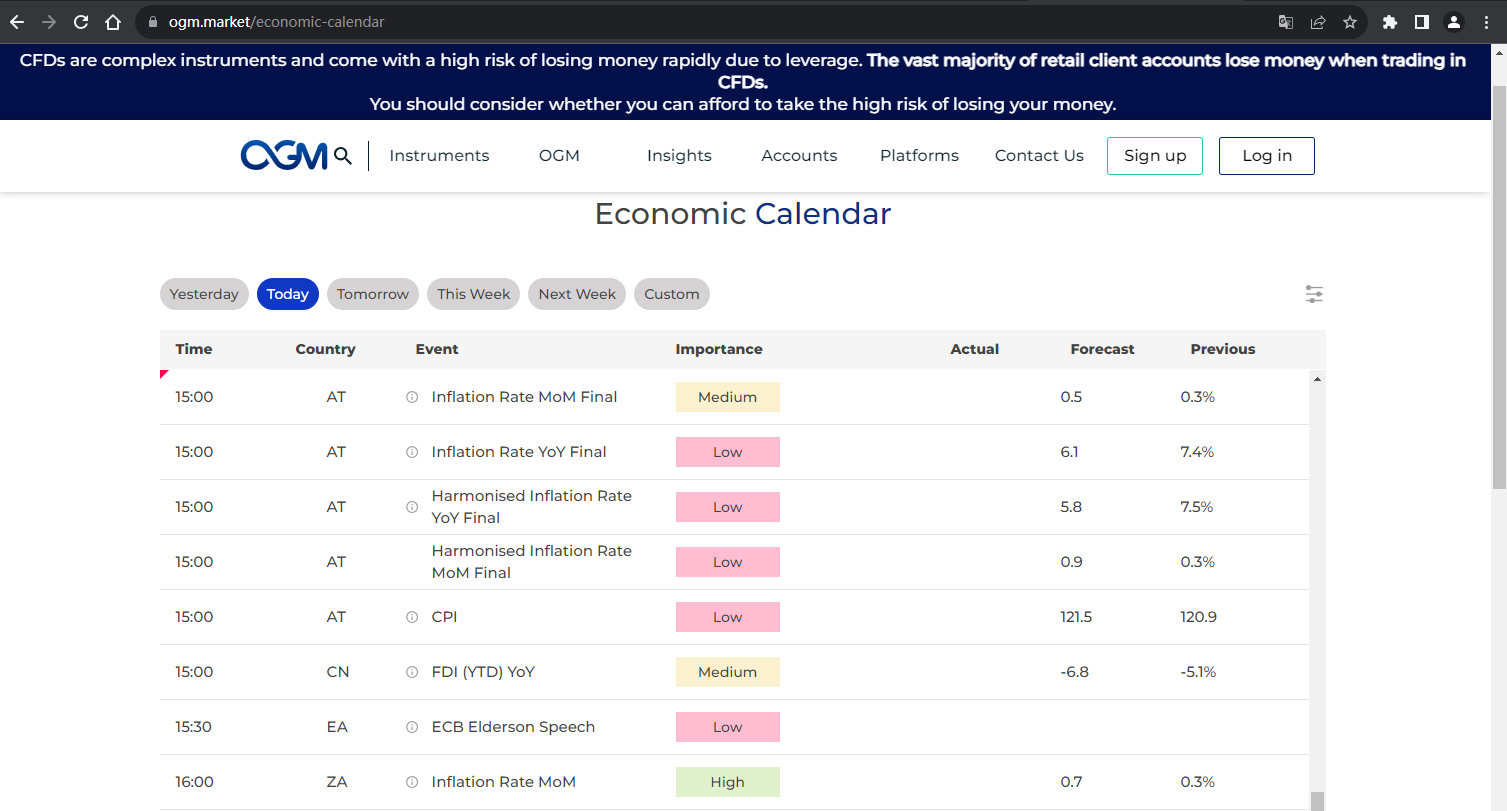The image size is (1507, 811).
Task: Show info for ZA Inflation Rate MoM
Action: 412,782
